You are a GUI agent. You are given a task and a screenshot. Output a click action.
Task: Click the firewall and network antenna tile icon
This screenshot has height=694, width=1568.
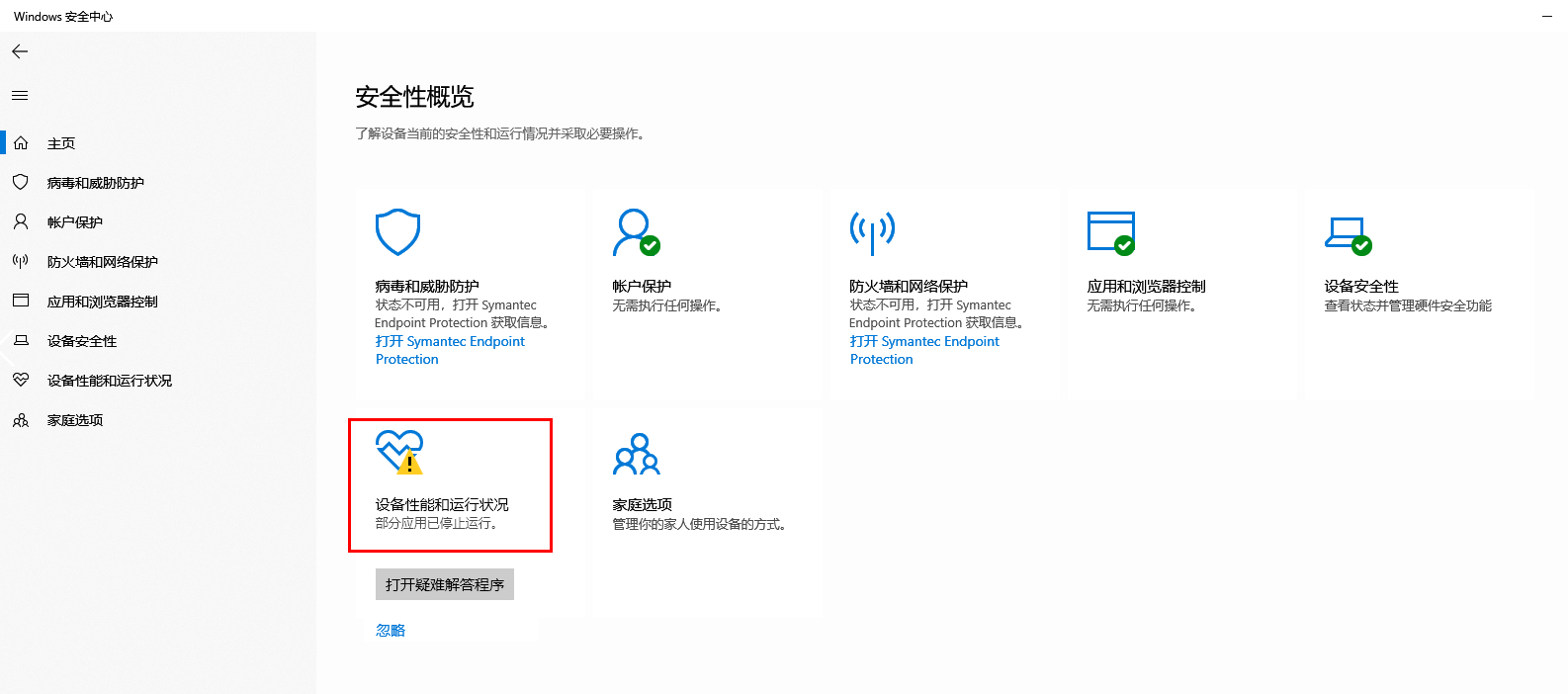pyautogui.click(x=872, y=231)
